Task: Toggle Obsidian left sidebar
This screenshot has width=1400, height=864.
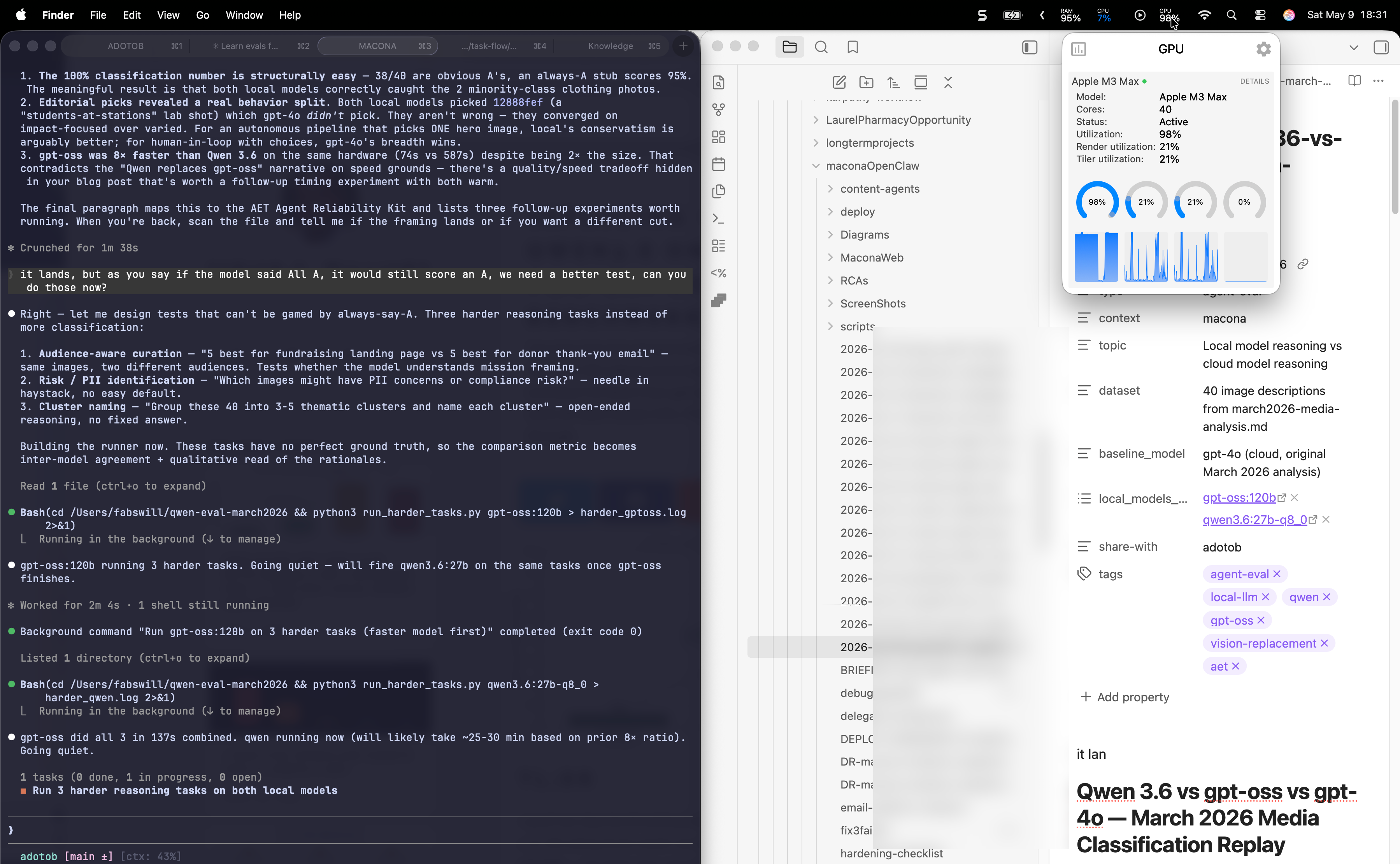Action: tap(1029, 47)
